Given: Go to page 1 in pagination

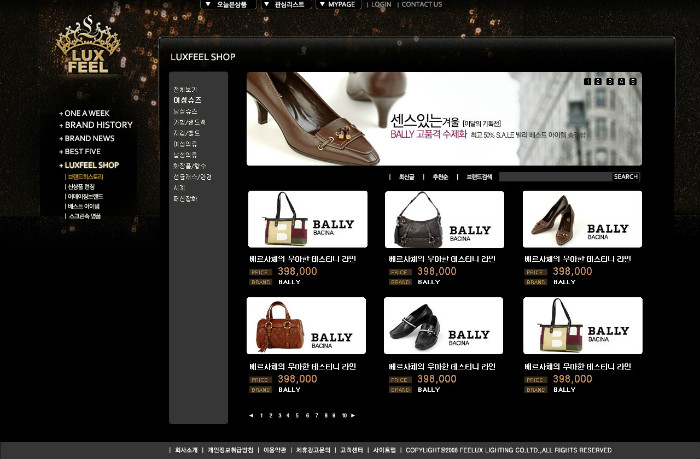Looking at the screenshot, I should [261, 416].
